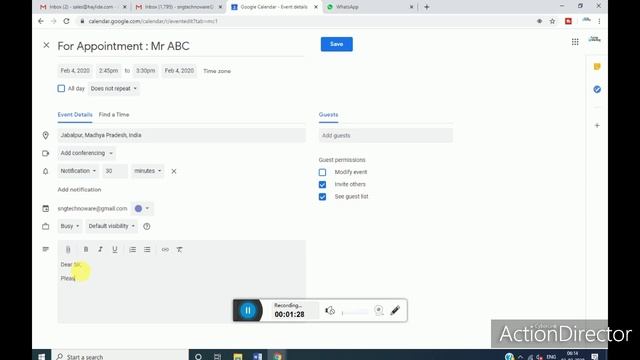Click the Save button
Image resolution: width=640 pixels, height=360 pixels.
[x=336, y=44]
